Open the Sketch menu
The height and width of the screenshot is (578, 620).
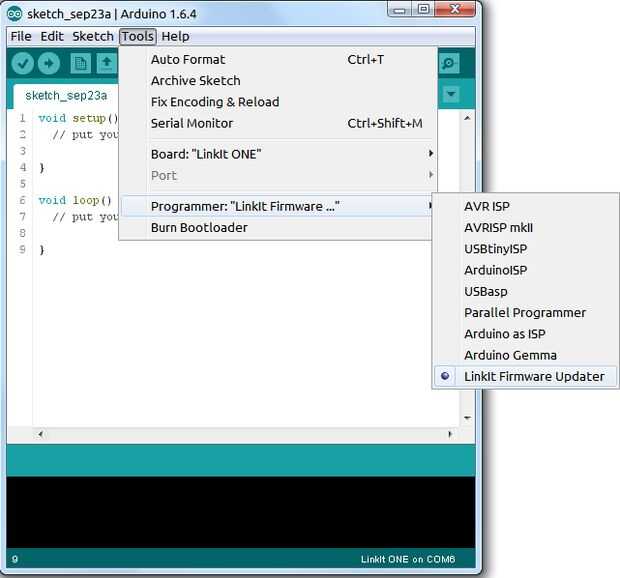pyautogui.click(x=93, y=36)
